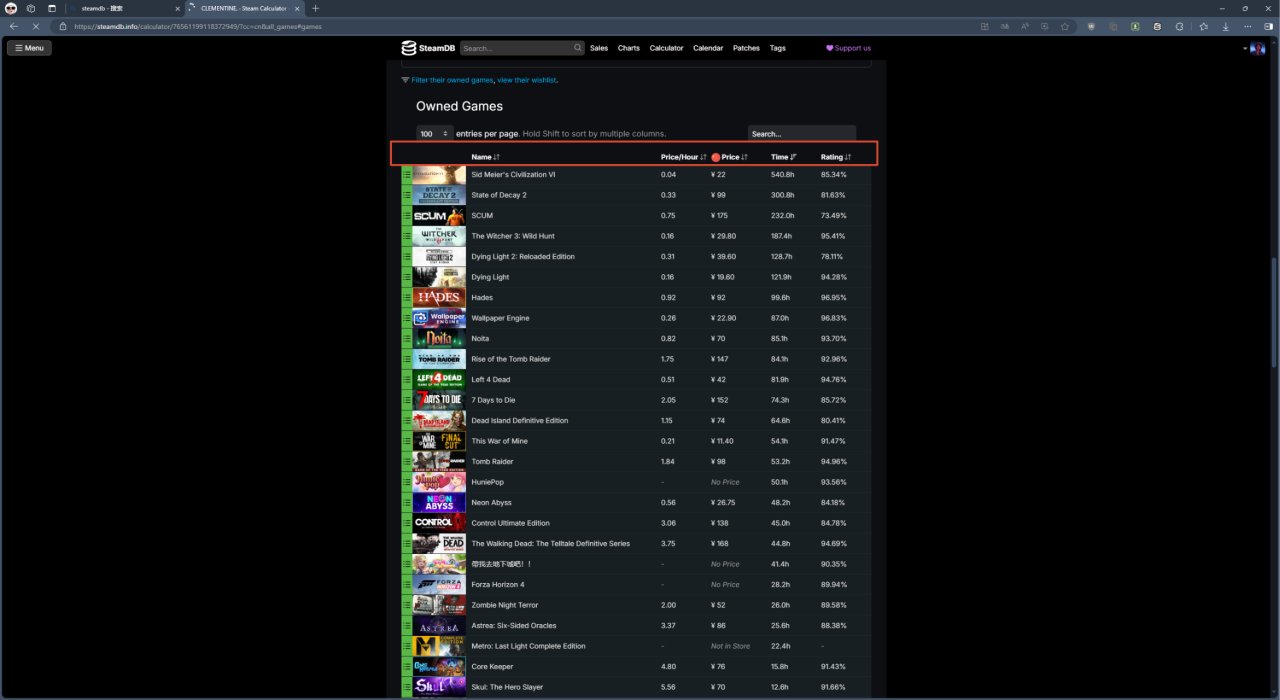Screen dimensions: 1280x700
Task: Open the user avatar dropdown at top right
Action: (1255, 48)
